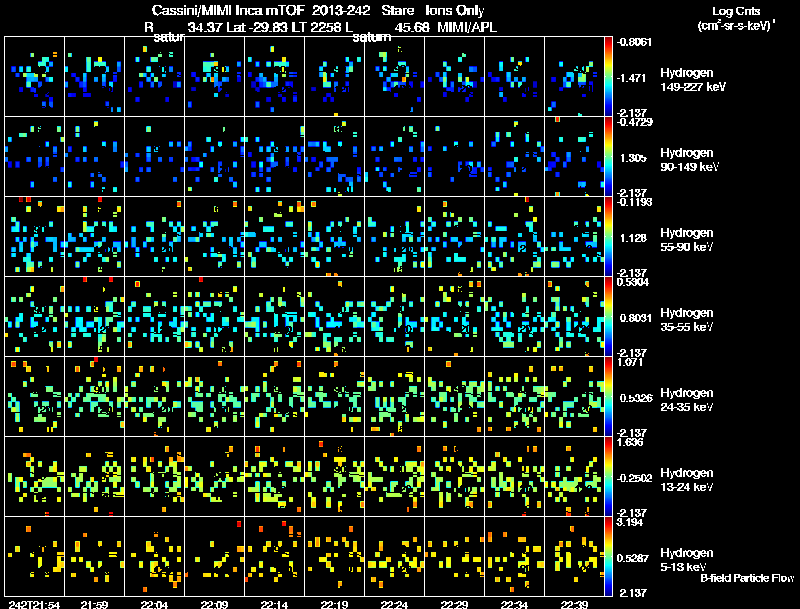Open the 13-24 keV panel at 22:09
This screenshot has width=800, height=609.
214,477
